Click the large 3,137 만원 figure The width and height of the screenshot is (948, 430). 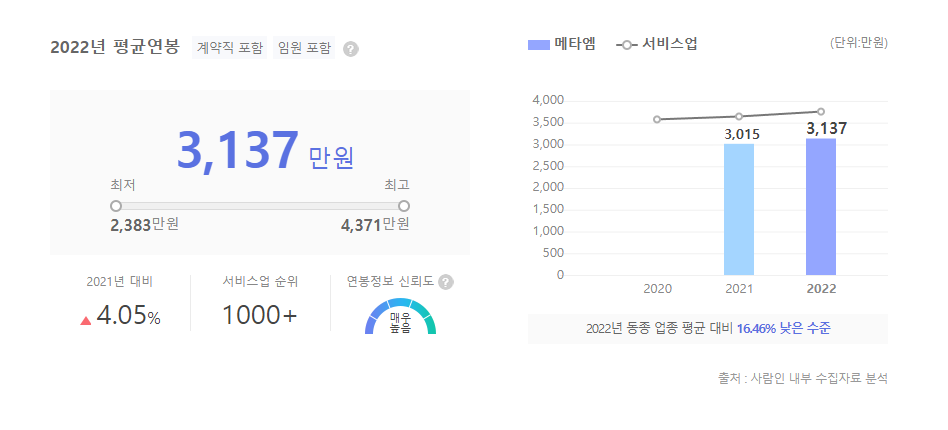tap(265, 151)
